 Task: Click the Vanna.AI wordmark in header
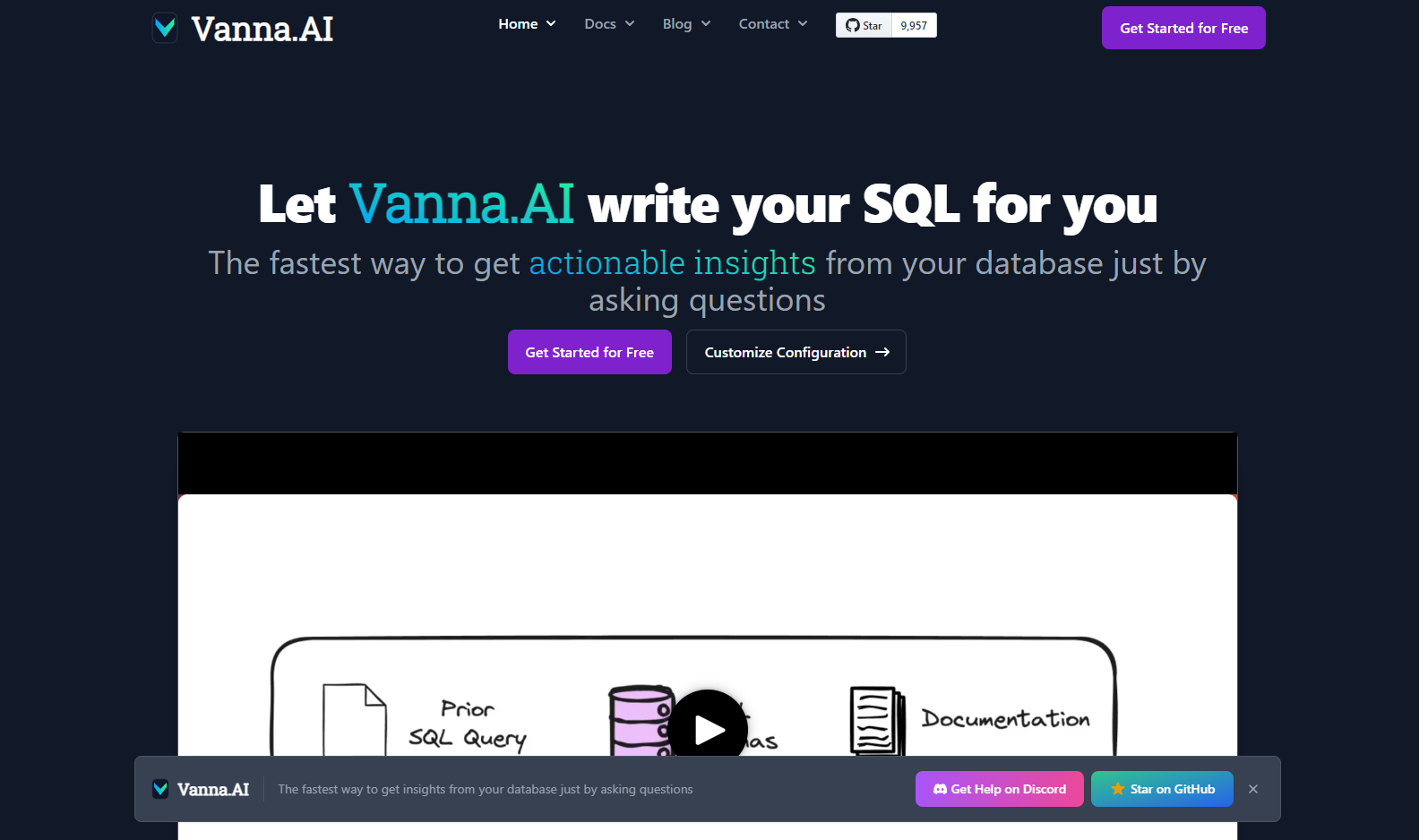point(262,29)
